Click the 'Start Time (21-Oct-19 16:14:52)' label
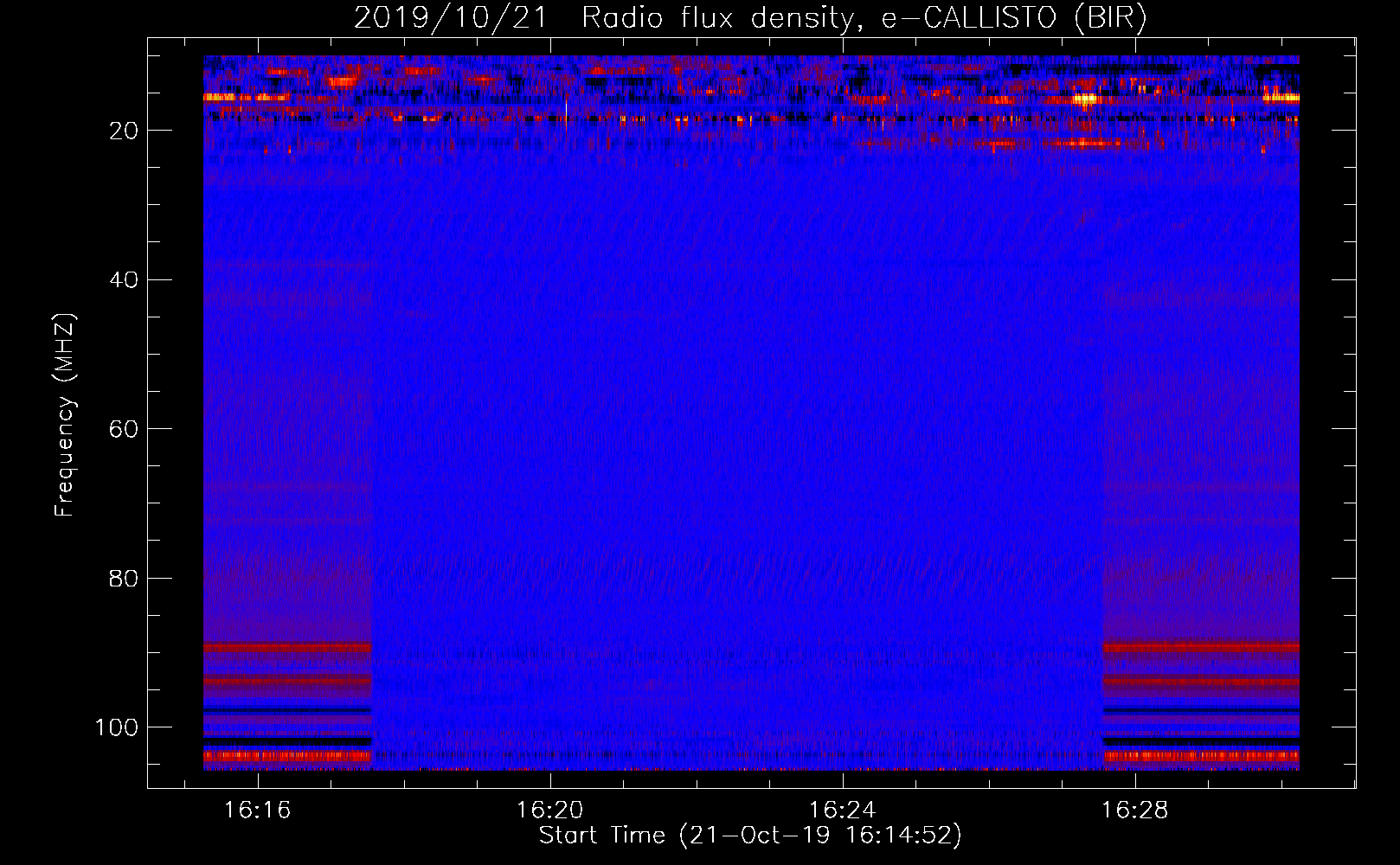This screenshot has height=865, width=1400. click(750, 836)
